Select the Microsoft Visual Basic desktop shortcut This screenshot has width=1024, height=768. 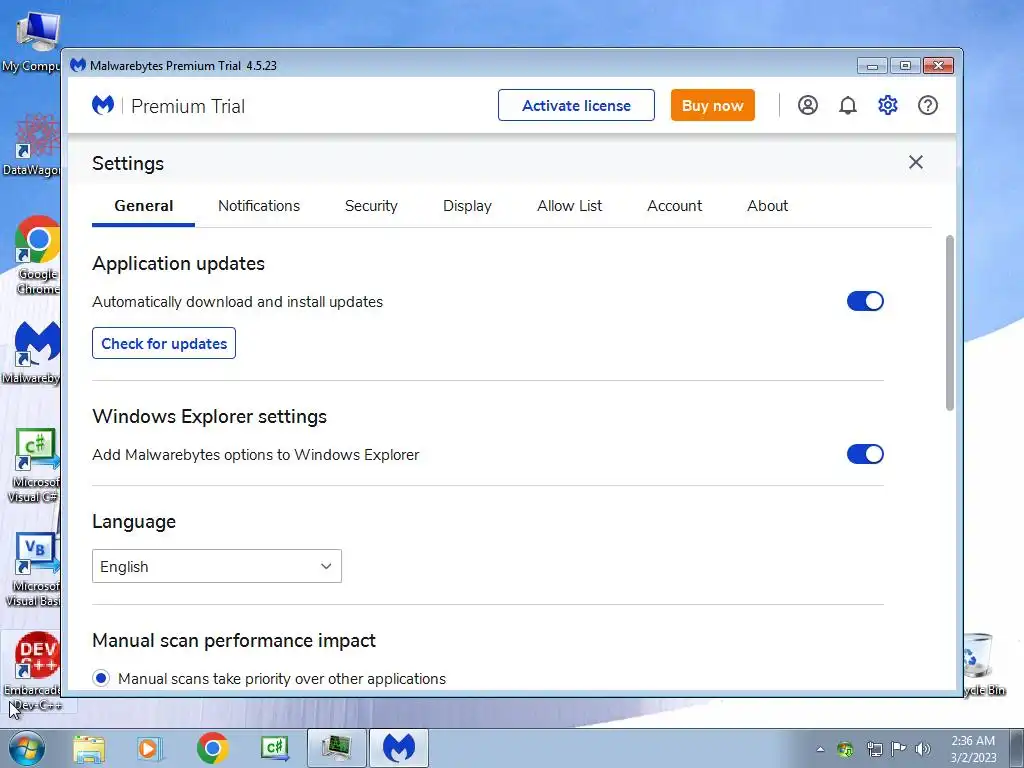tap(34, 569)
